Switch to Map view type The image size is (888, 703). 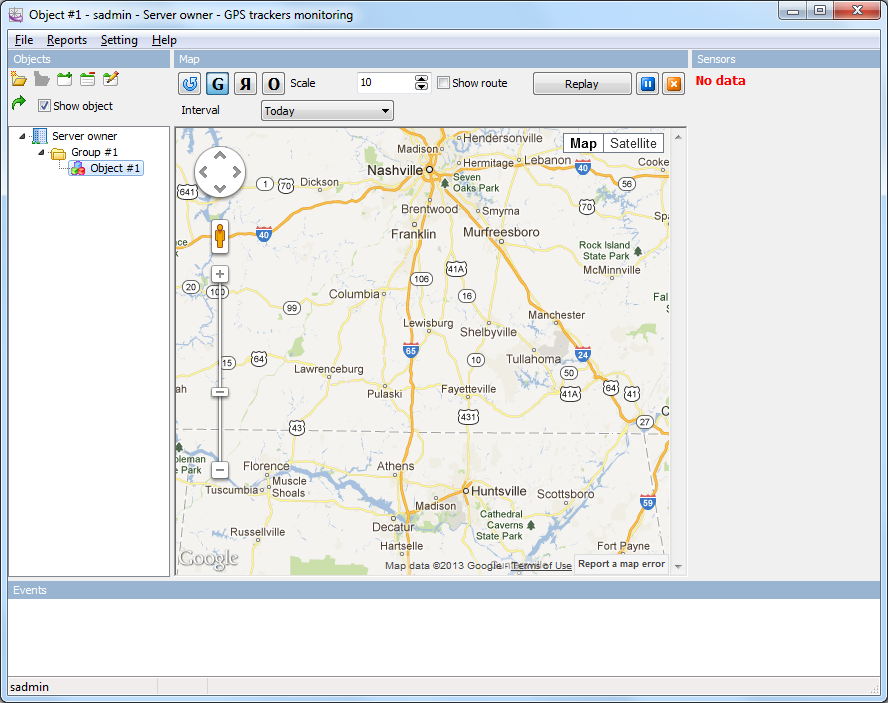pos(583,143)
